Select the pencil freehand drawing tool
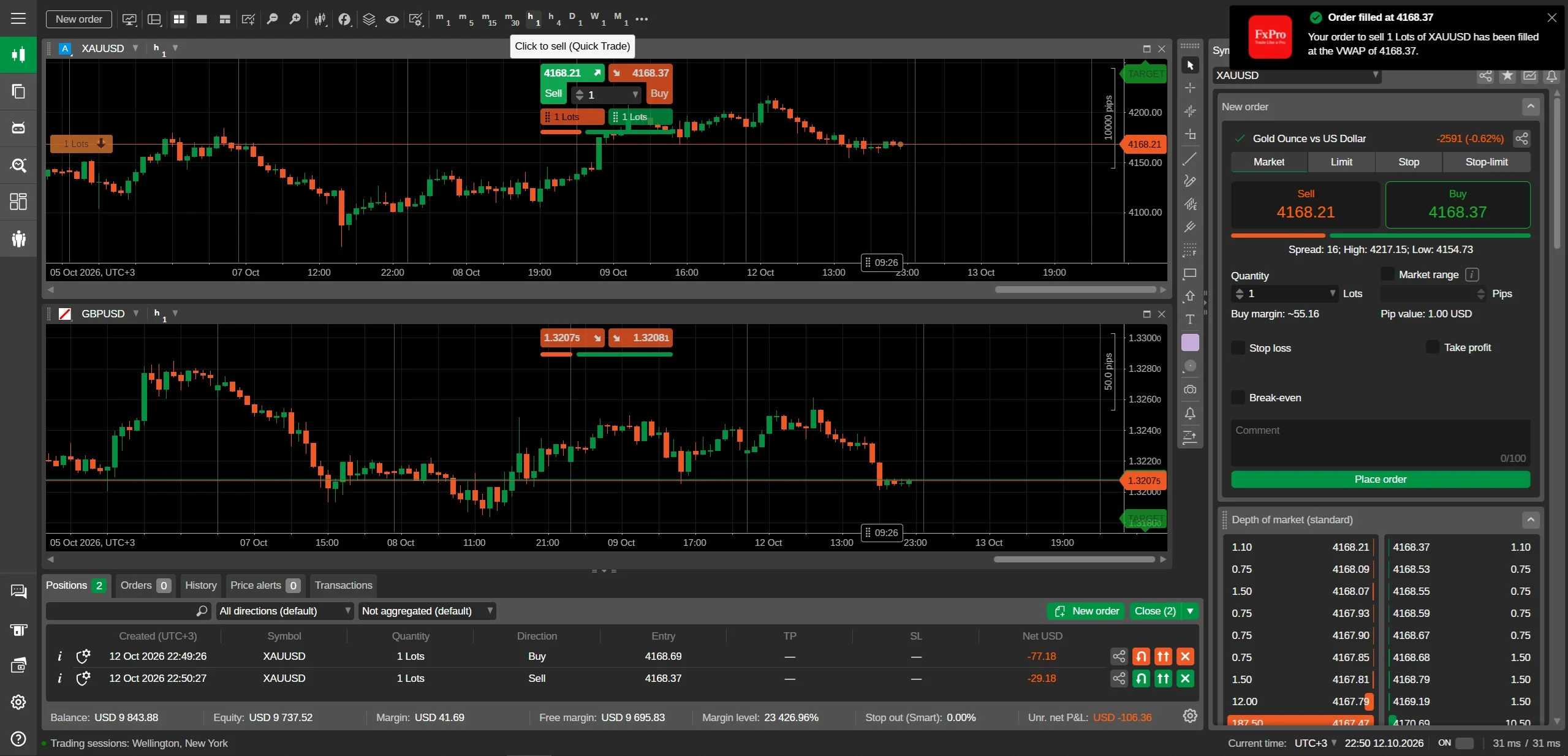The height and width of the screenshot is (756, 1568). point(1190,181)
